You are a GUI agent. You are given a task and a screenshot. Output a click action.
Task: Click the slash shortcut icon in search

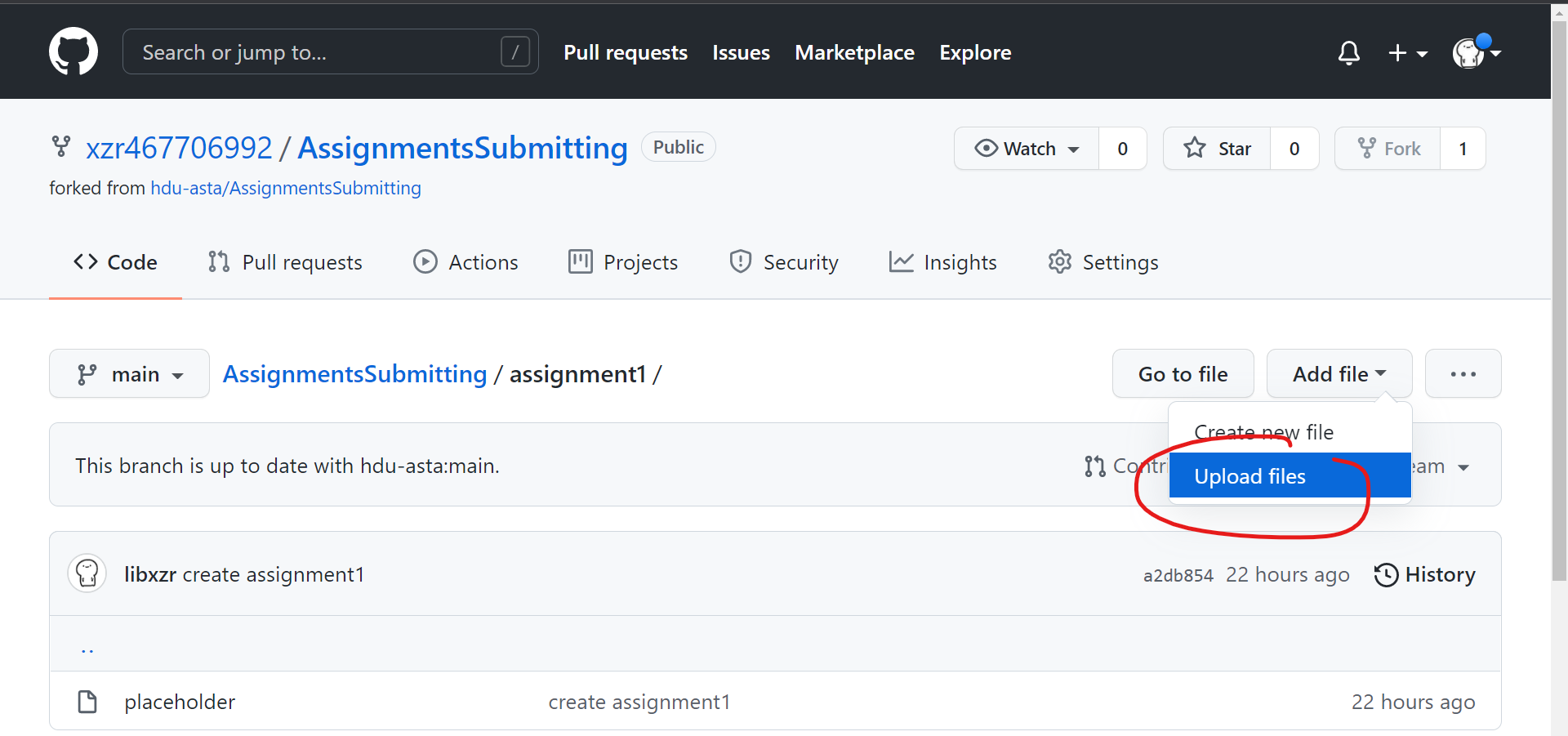point(514,52)
